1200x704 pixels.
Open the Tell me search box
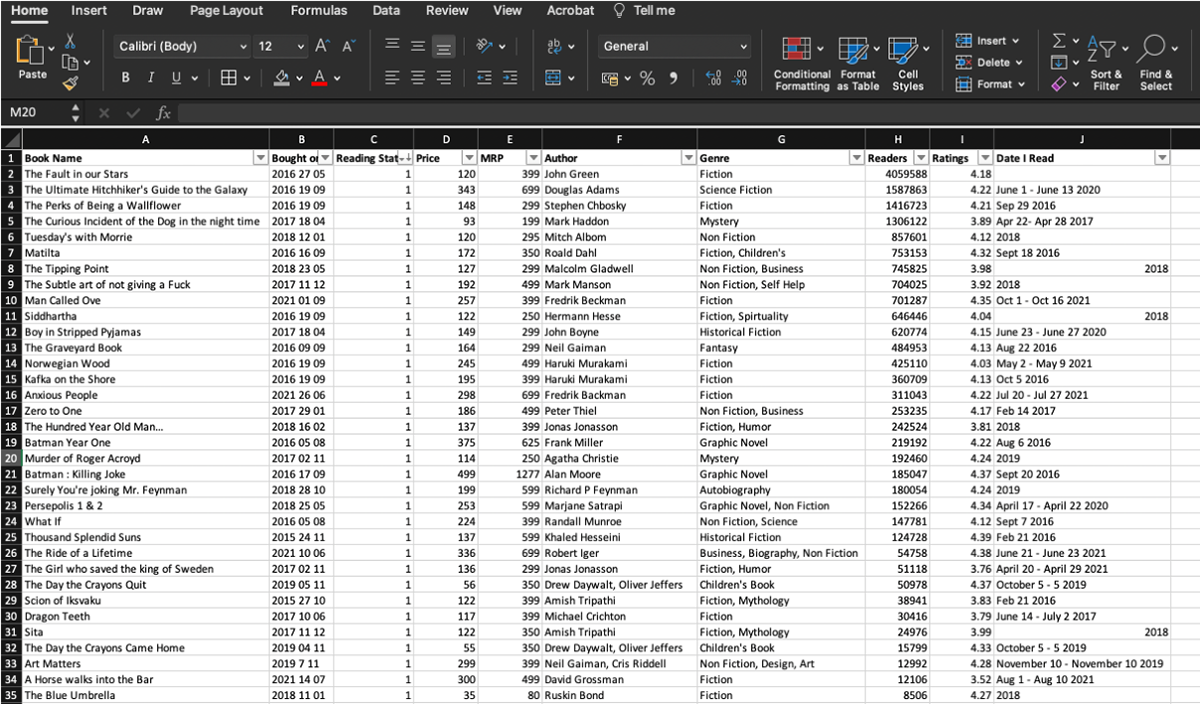click(x=645, y=10)
